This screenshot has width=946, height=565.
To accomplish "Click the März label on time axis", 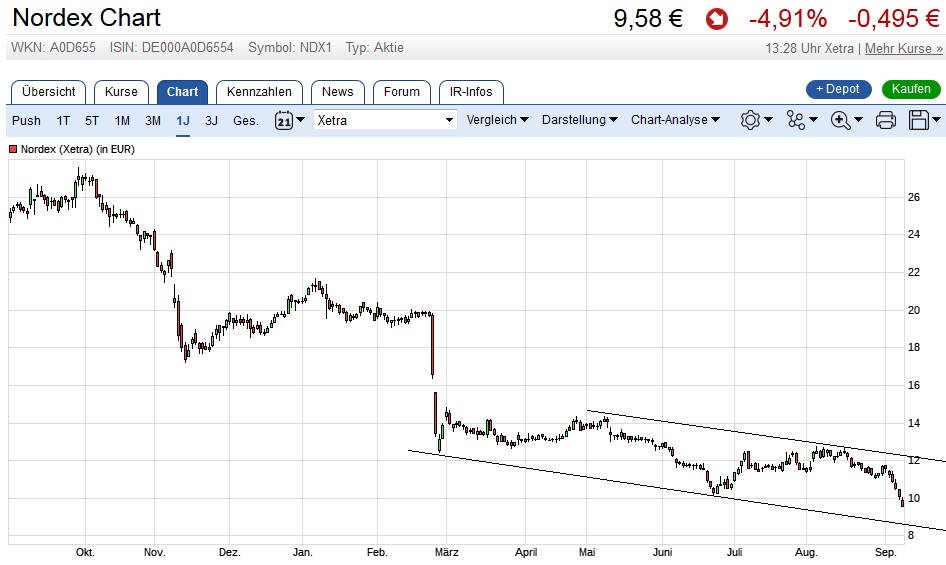I will tap(446, 552).
